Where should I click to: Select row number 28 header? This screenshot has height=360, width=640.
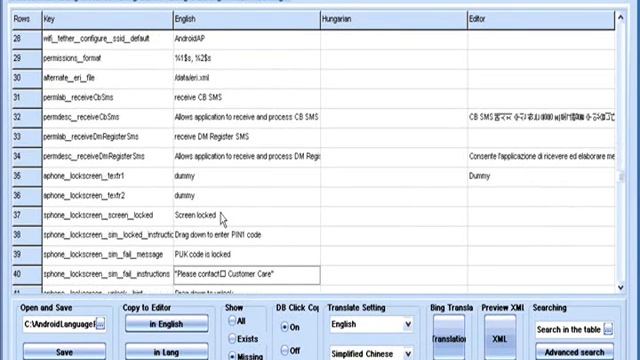click(27, 39)
